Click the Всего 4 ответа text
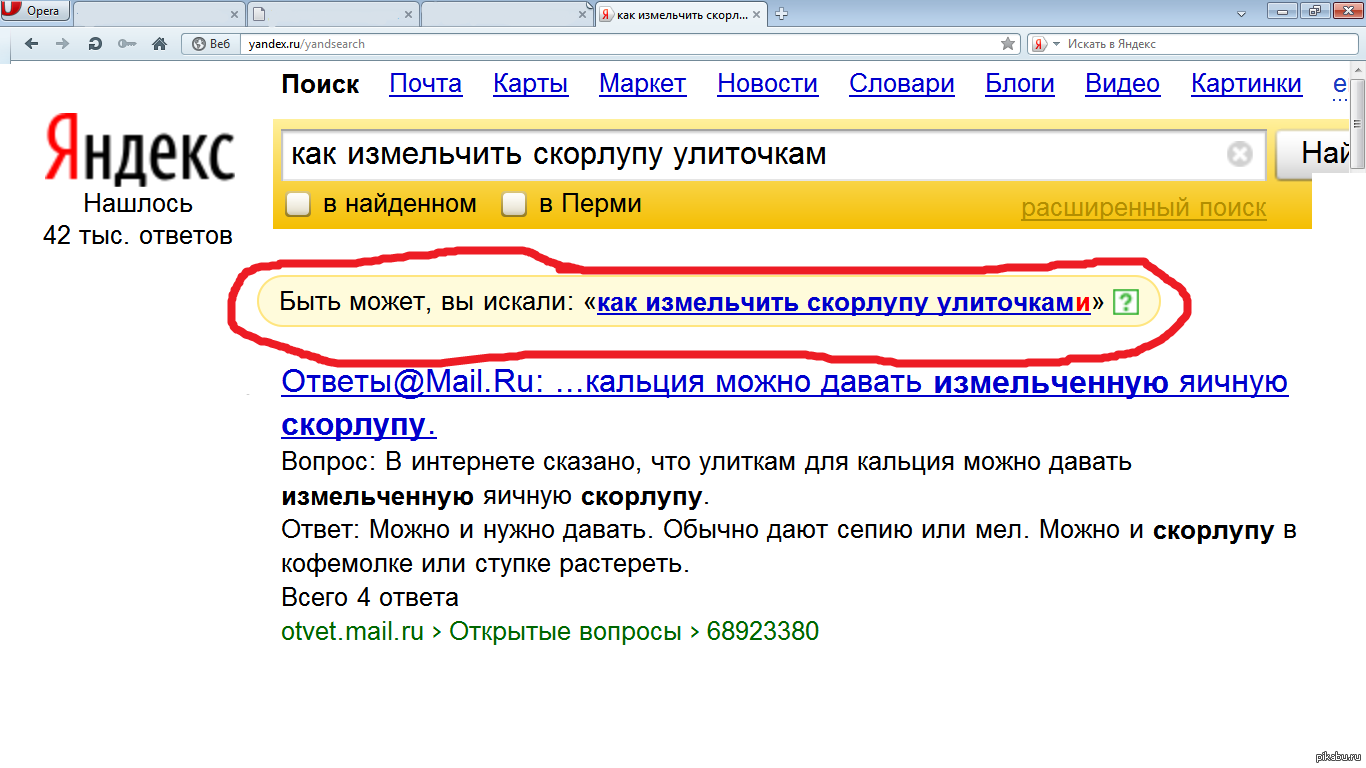 coord(370,598)
